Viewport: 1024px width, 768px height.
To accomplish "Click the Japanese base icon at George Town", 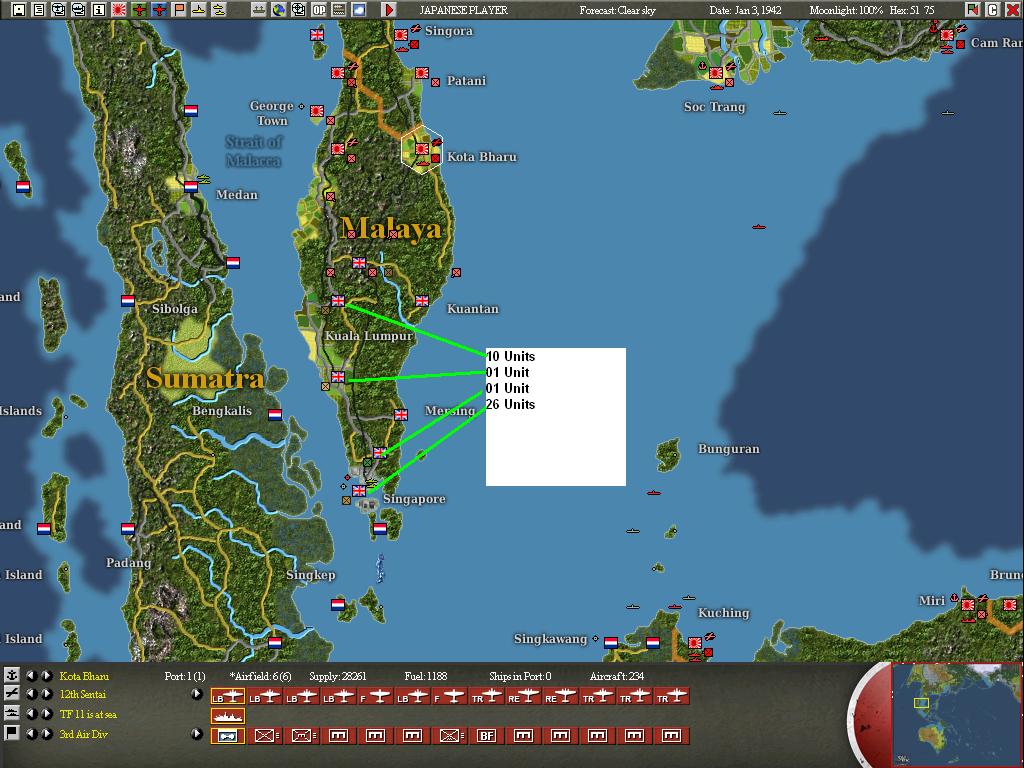I will [x=317, y=111].
